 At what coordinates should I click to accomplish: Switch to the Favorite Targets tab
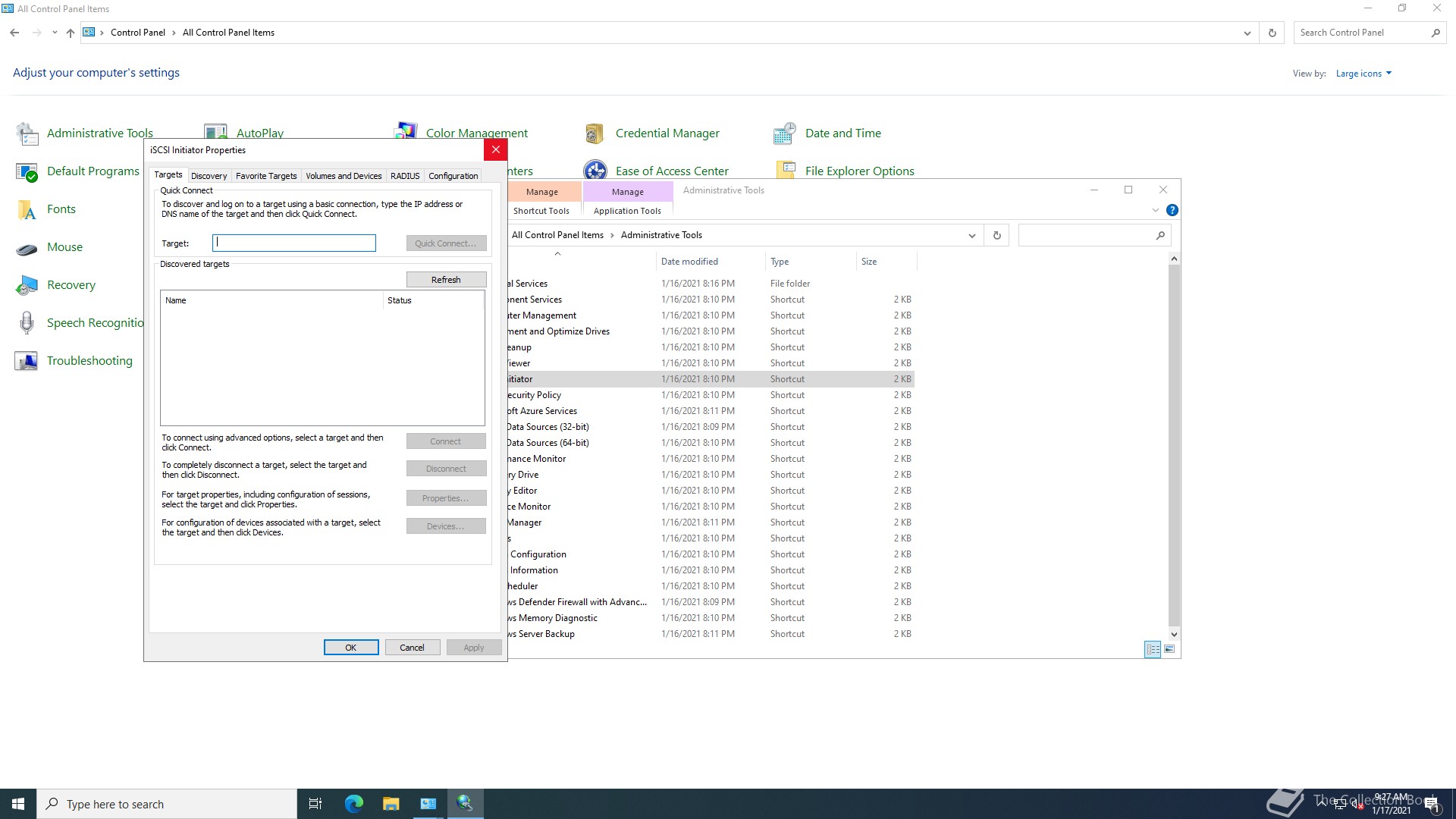click(x=266, y=176)
